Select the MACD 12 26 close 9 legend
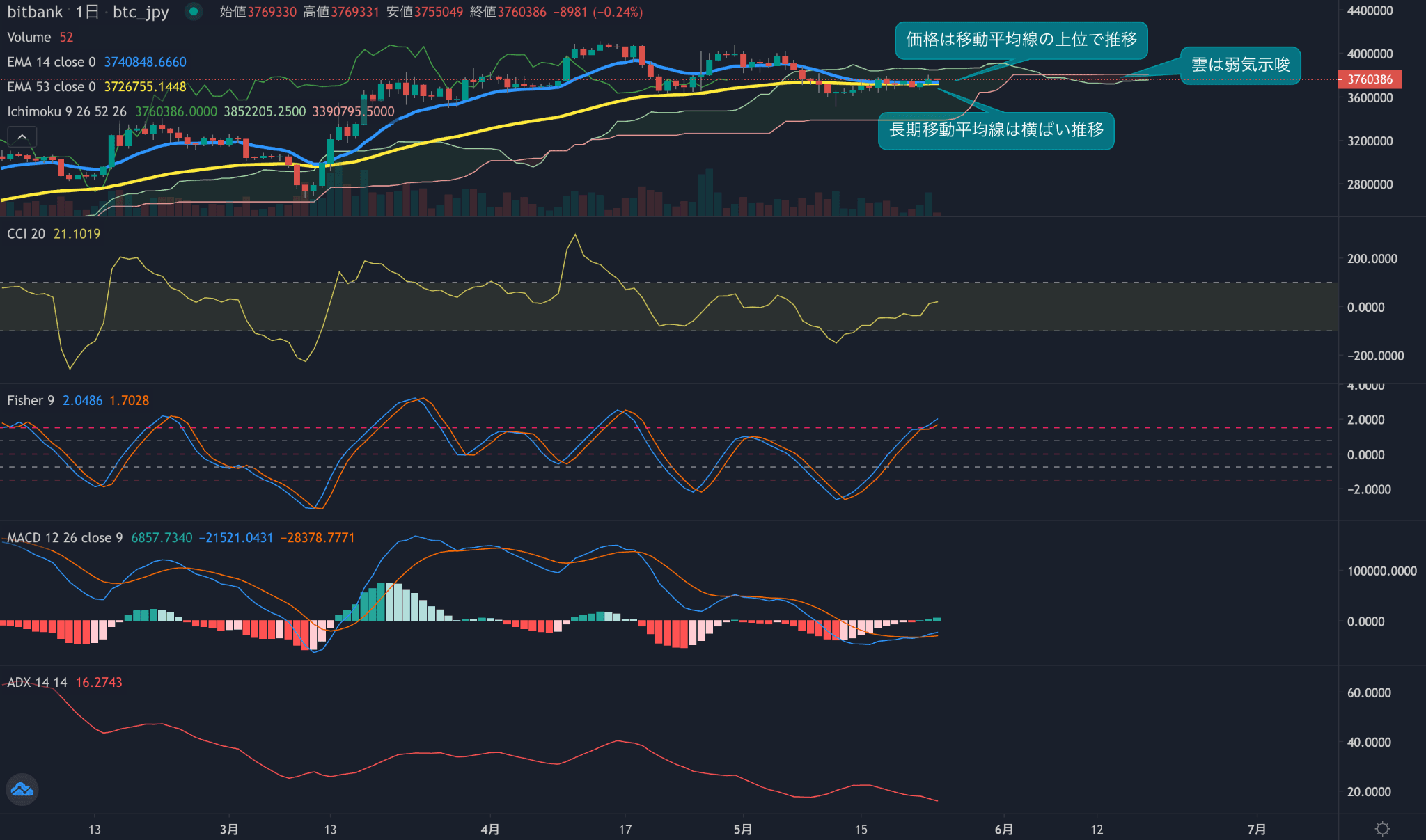The image size is (1426, 840). 63,537
